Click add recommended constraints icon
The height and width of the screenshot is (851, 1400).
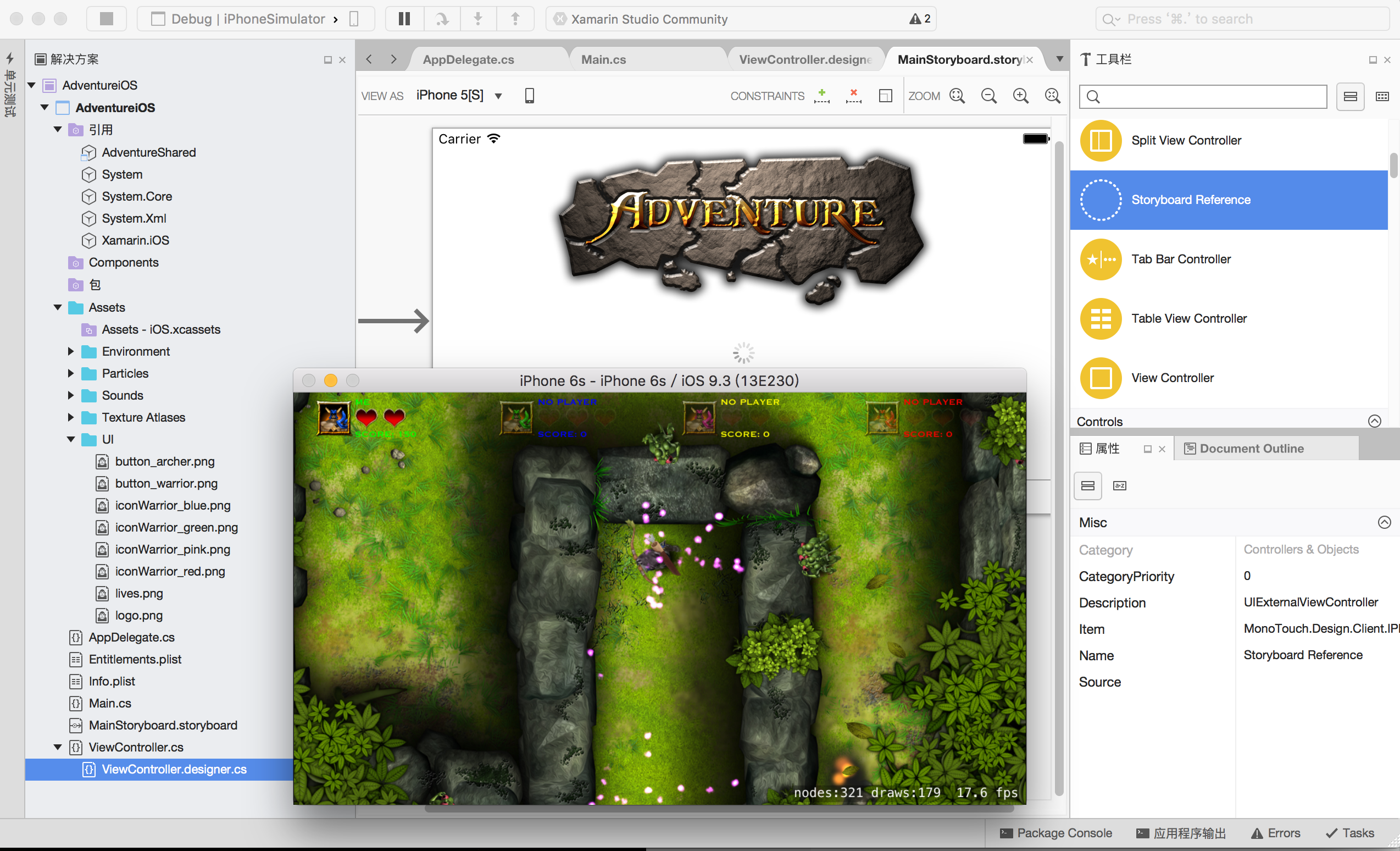coord(821,96)
